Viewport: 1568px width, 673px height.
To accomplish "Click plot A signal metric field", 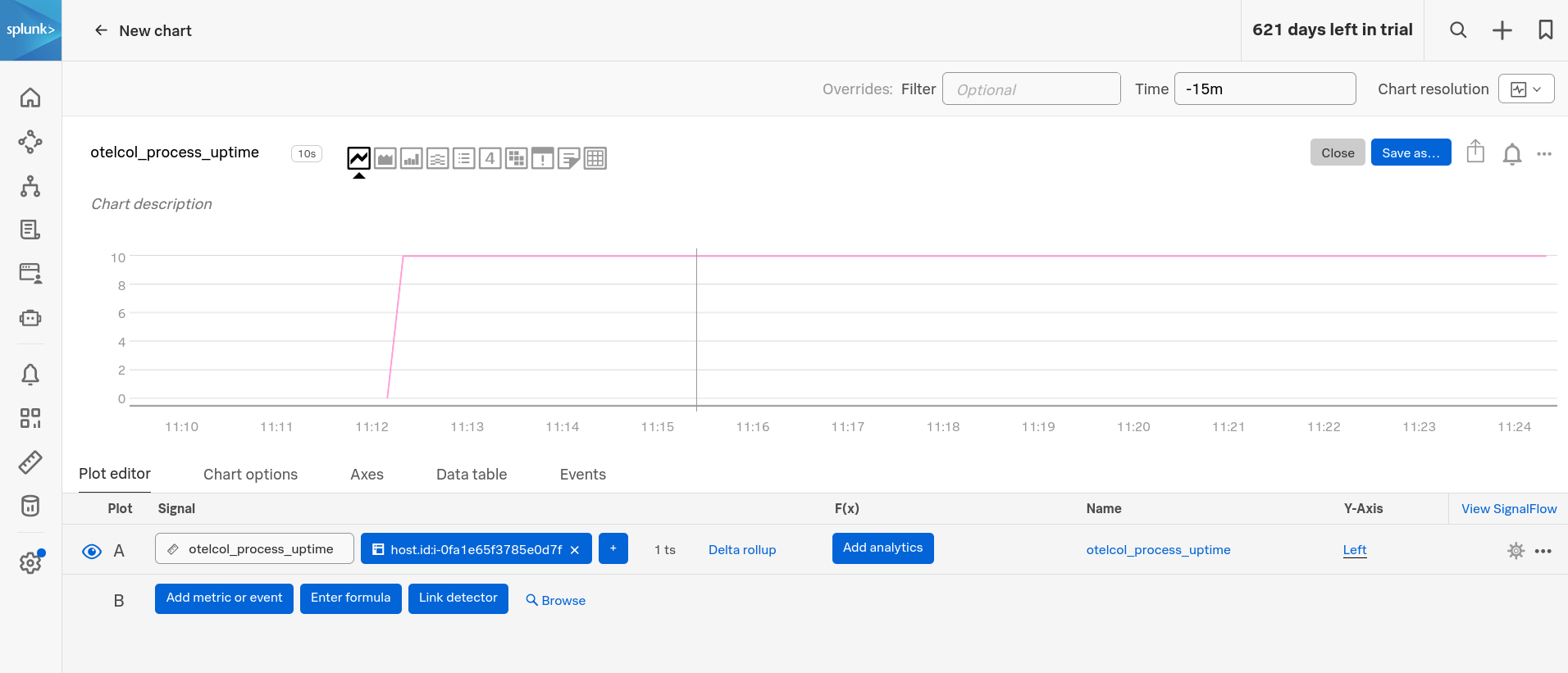I will [x=254, y=548].
